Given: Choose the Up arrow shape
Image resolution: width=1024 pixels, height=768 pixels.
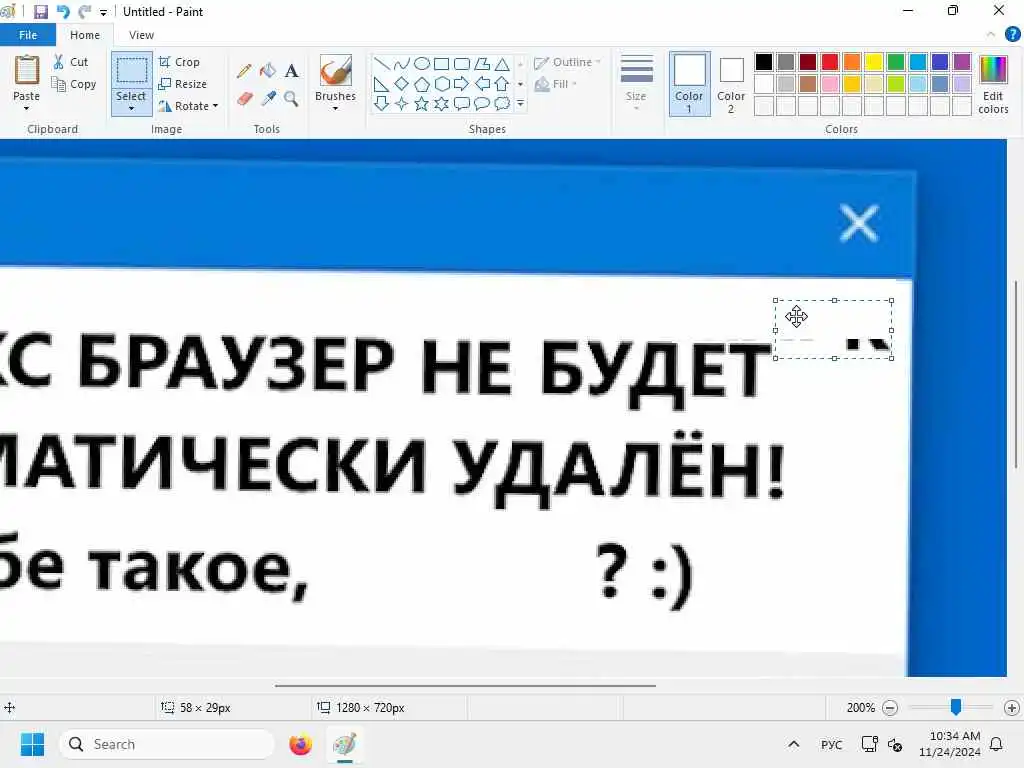Looking at the screenshot, I should (x=502, y=84).
